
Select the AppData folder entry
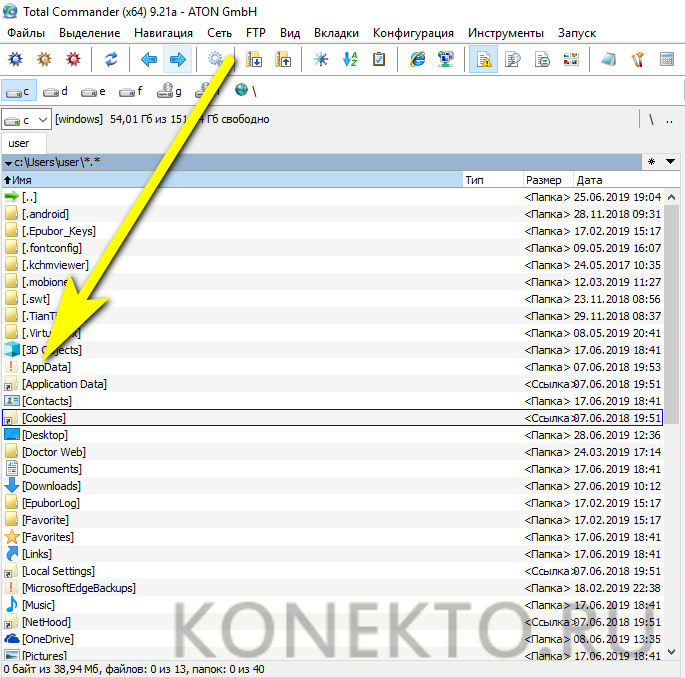point(46,367)
